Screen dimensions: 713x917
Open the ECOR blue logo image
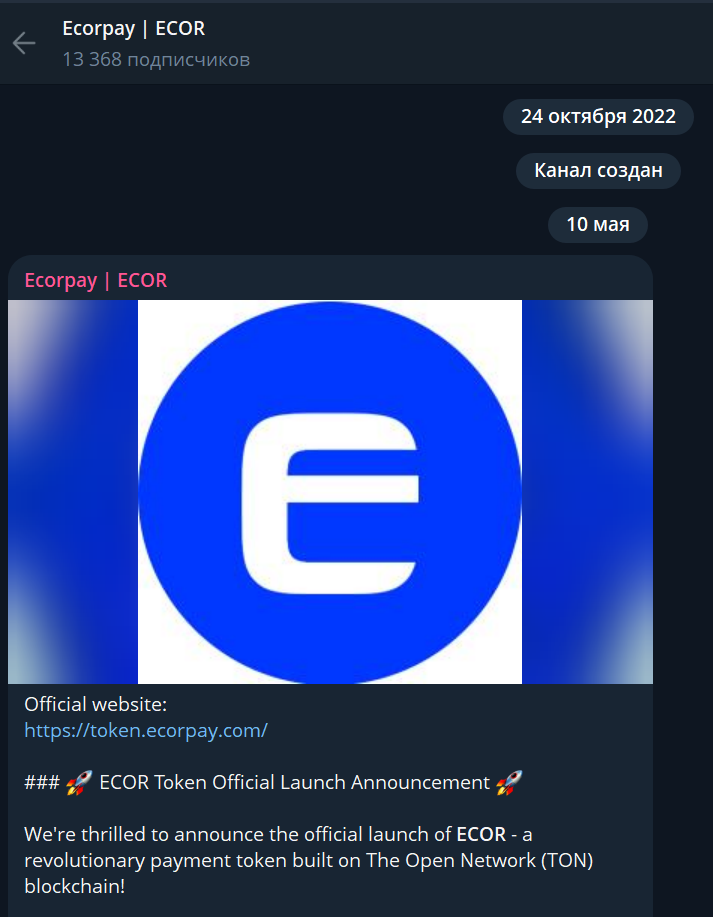pyautogui.click(x=330, y=492)
